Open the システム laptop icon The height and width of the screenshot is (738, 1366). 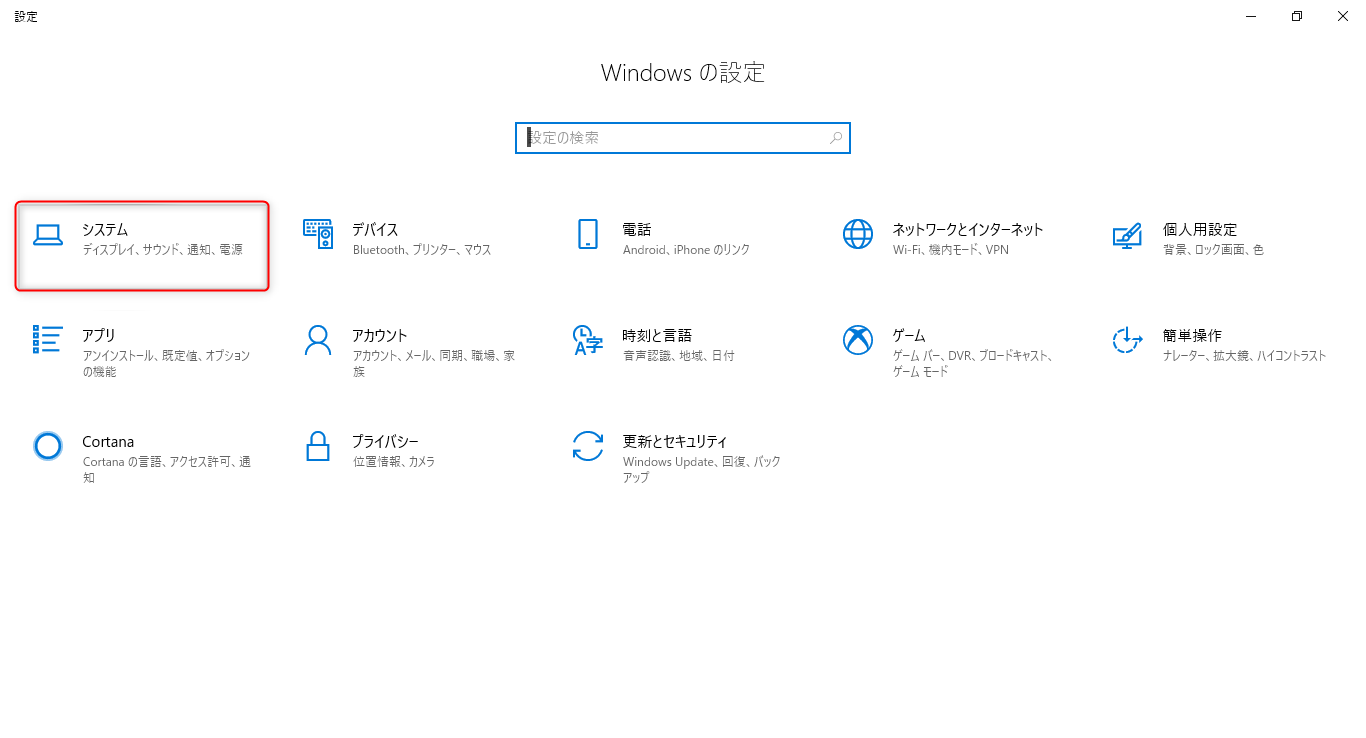pyautogui.click(x=48, y=234)
